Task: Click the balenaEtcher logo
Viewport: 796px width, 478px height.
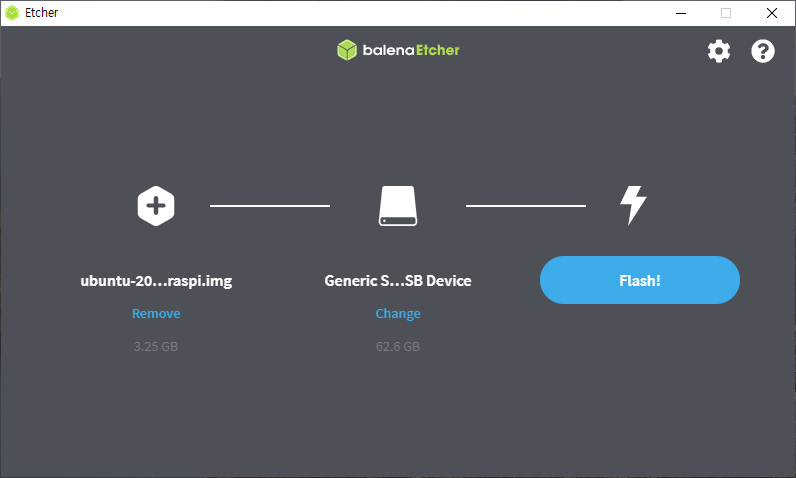Action: point(399,50)
